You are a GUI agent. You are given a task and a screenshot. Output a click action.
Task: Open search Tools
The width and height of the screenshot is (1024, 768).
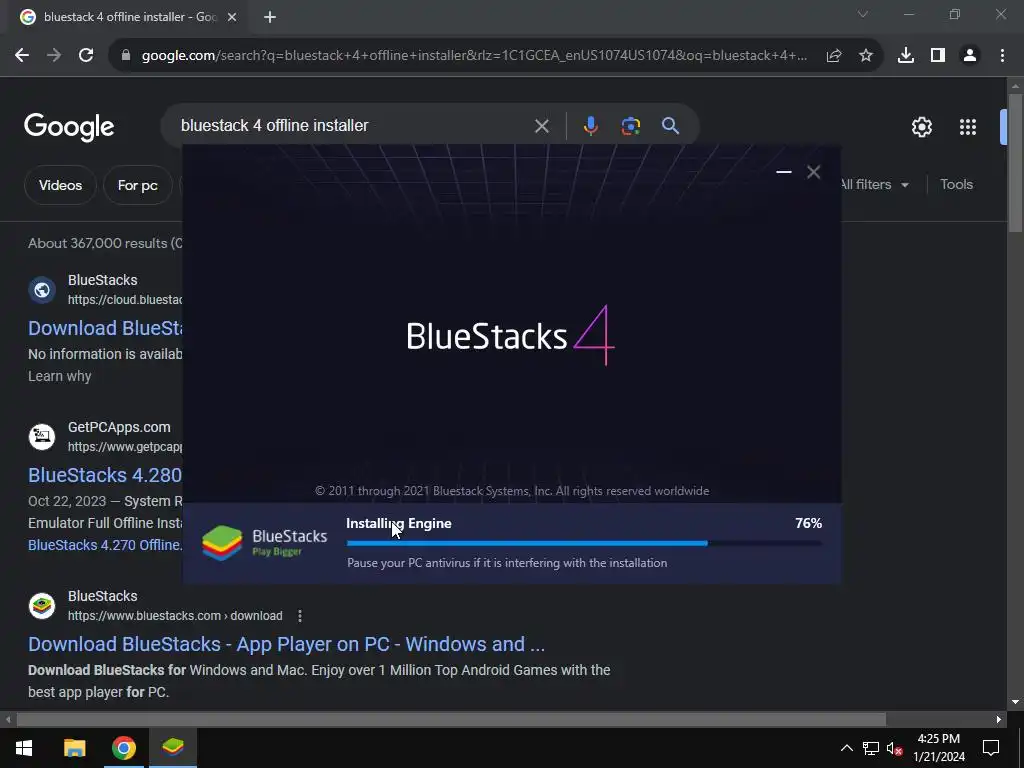[x=956, y=185]
